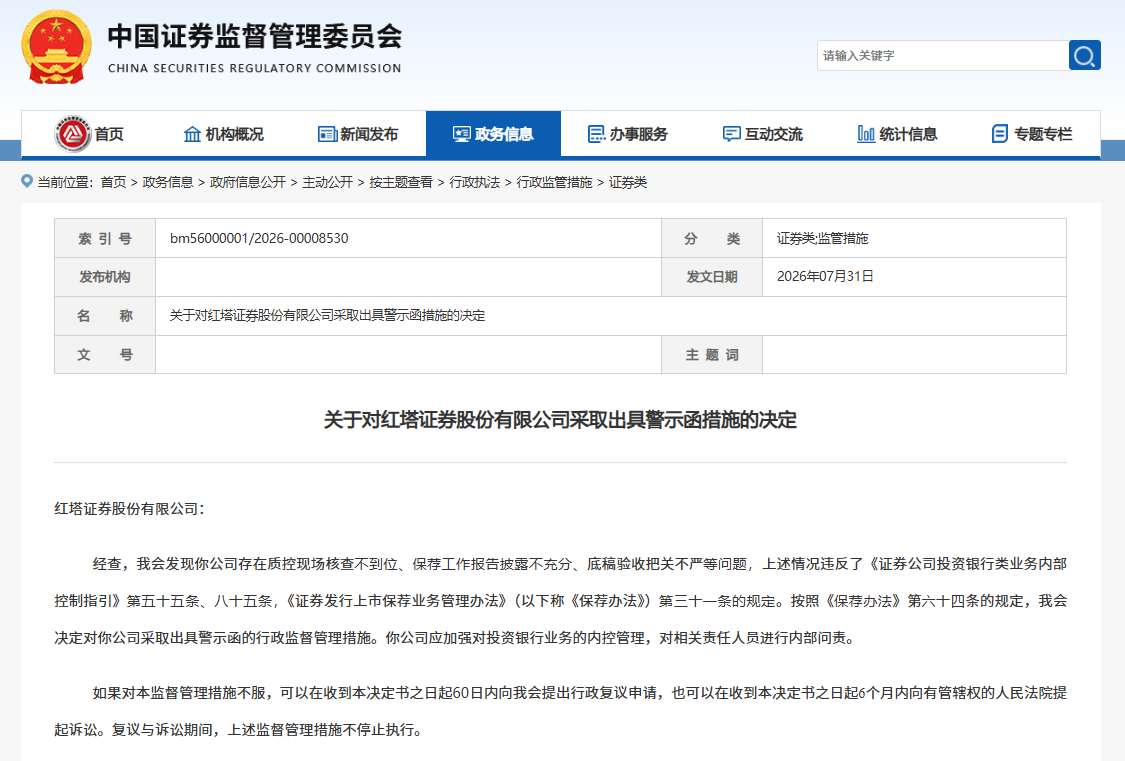Follow the breadcrumb link 政务信息
1125x761 pixels.
click(x=168, y=182)
